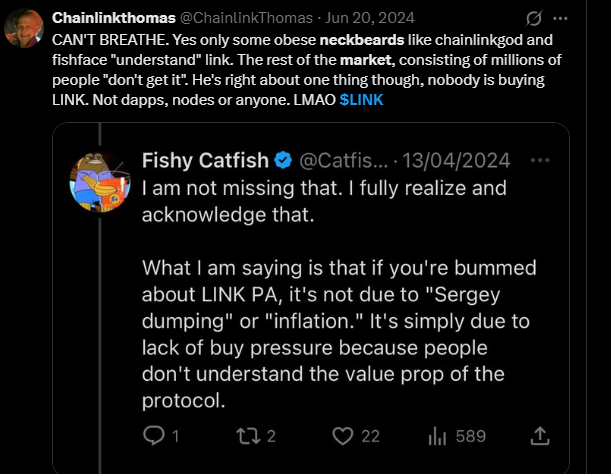The height and width of the screenshot is (474, 611).
Task: Expand the quoted tweet's three-dot menu
Action: point(541,160)
